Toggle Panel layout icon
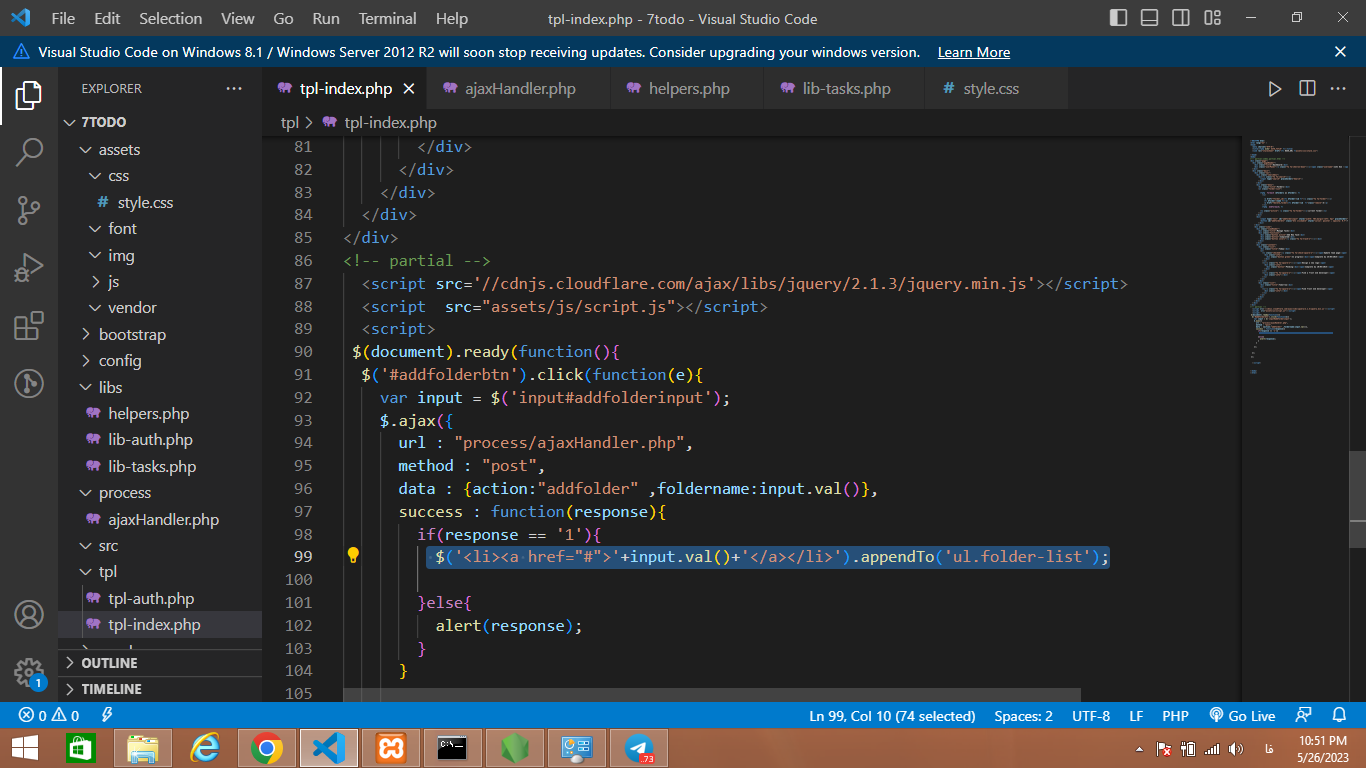The width and height of the screenshot is (1366, 768). 1150,18
